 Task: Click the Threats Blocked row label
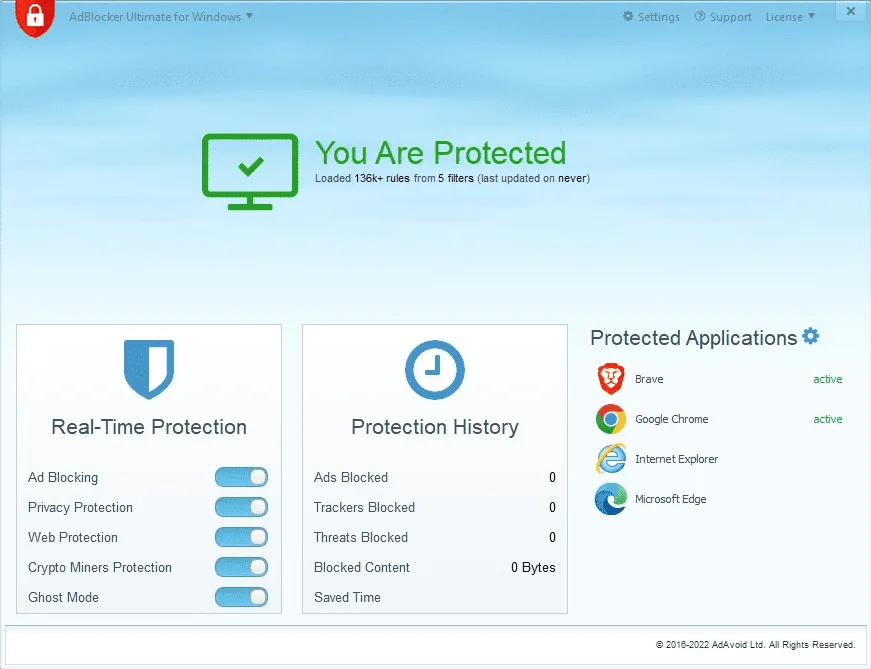click(361, 537)
